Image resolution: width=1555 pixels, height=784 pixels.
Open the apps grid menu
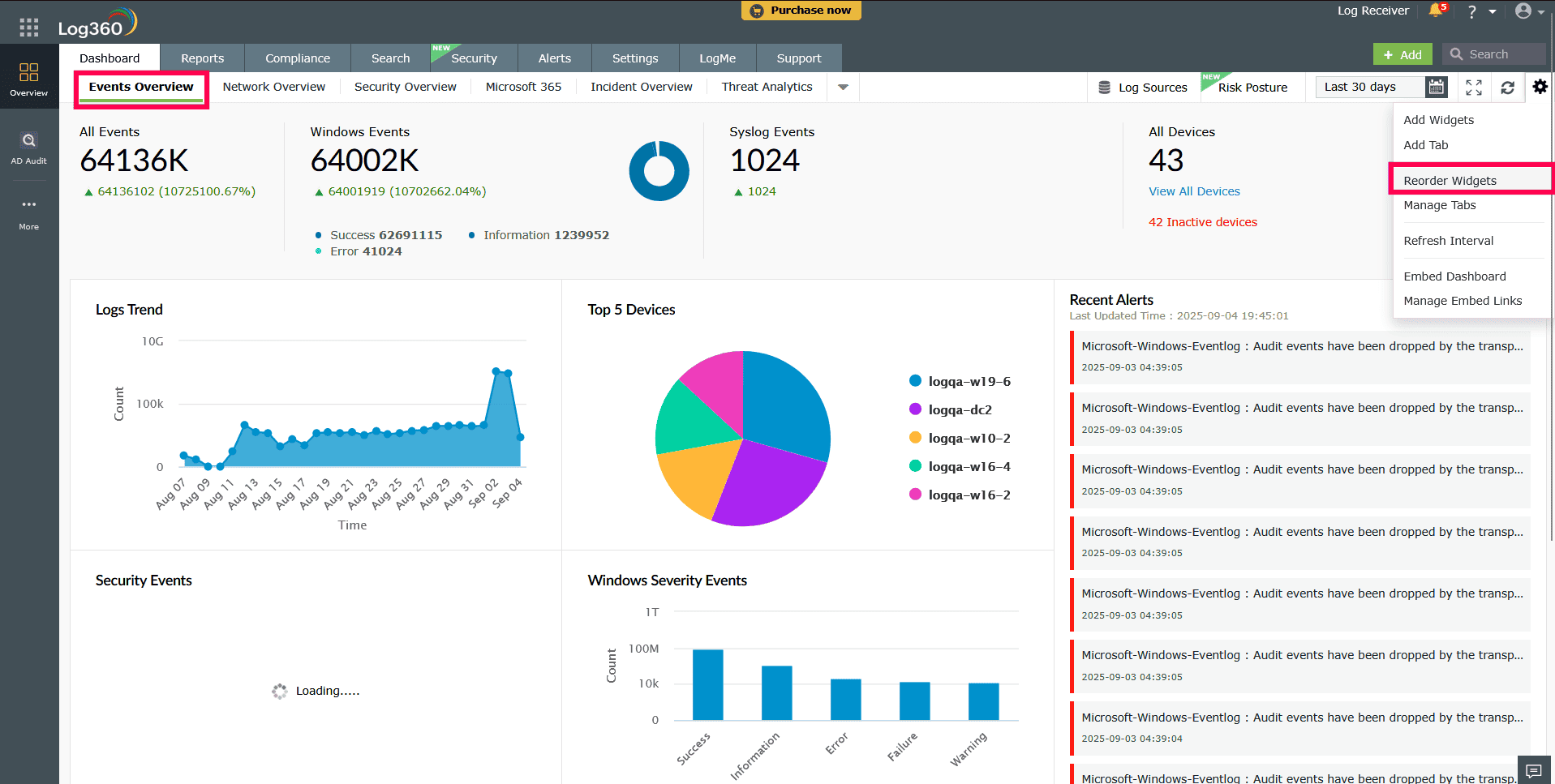point(28,28)
